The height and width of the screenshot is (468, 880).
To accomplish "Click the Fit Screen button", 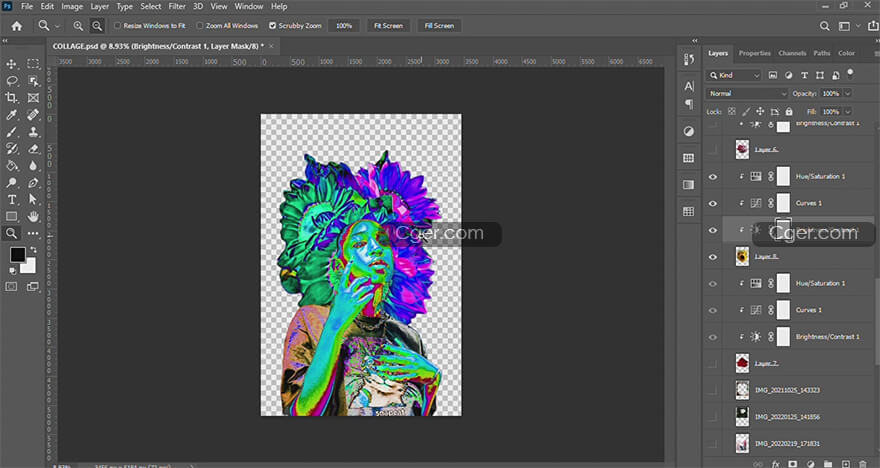I will point(388,26).
